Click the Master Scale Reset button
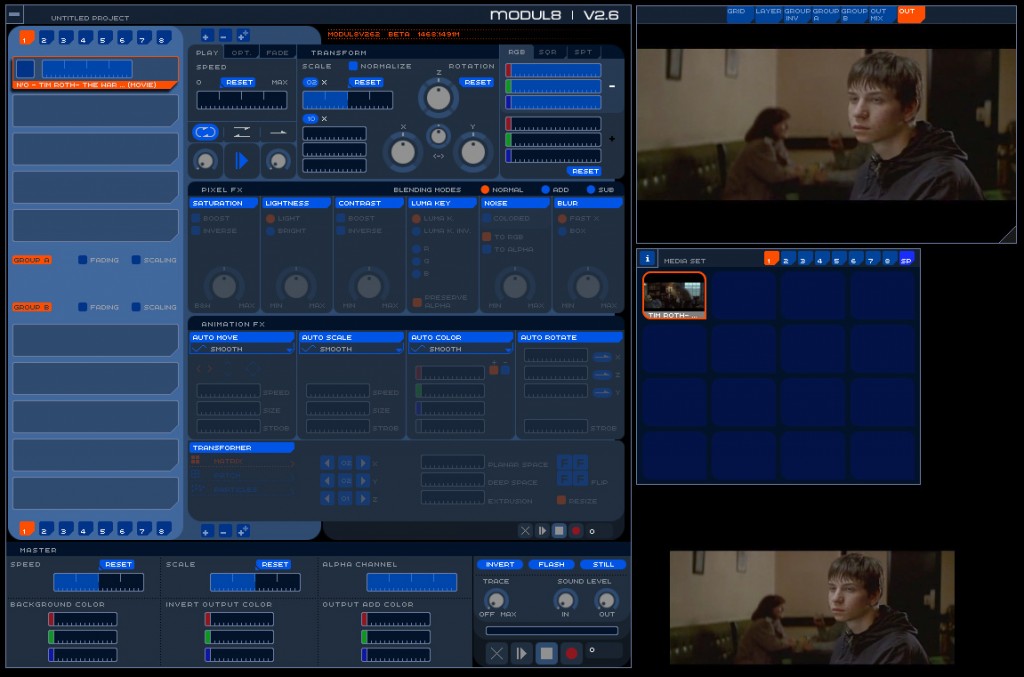This screenshot has height=677, width=1024. point(274,564)
